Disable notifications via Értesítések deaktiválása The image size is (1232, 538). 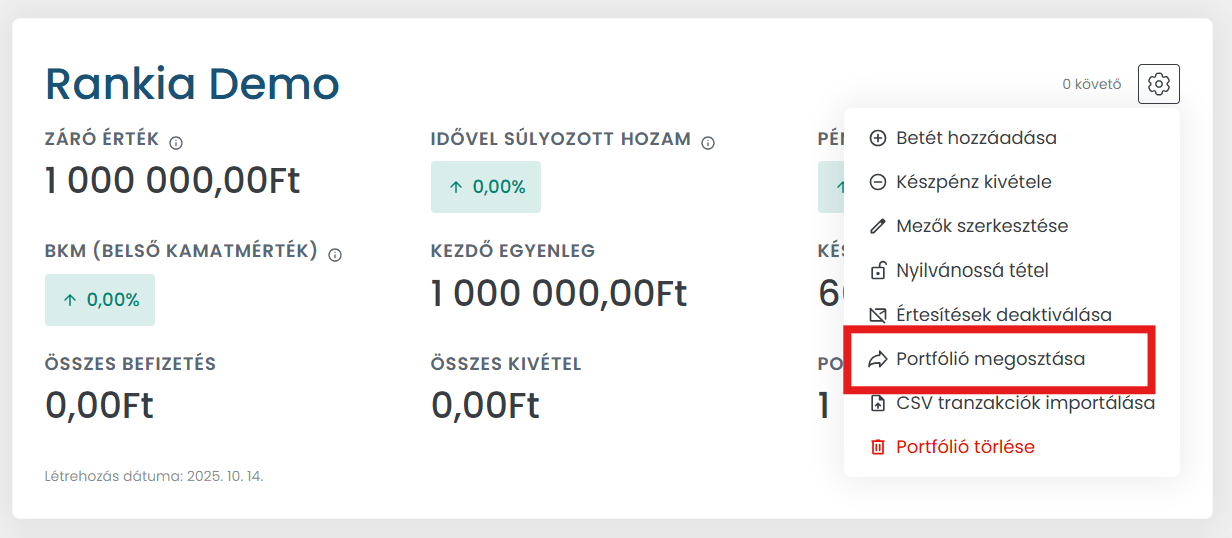pos(1003,315)
